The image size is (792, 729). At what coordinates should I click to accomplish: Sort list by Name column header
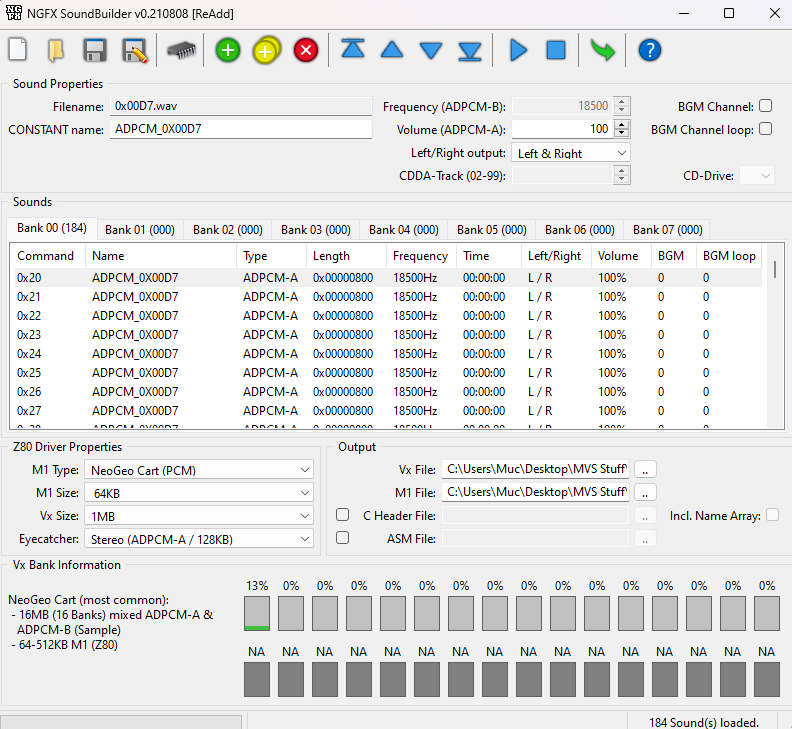[161, 256]
